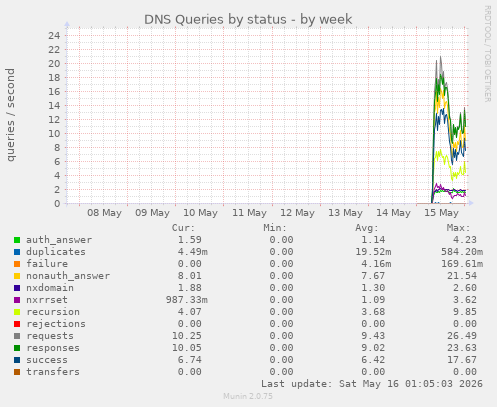Click the requests gray legend swatch
Screen dimensions: 497x407
(17, 336)
